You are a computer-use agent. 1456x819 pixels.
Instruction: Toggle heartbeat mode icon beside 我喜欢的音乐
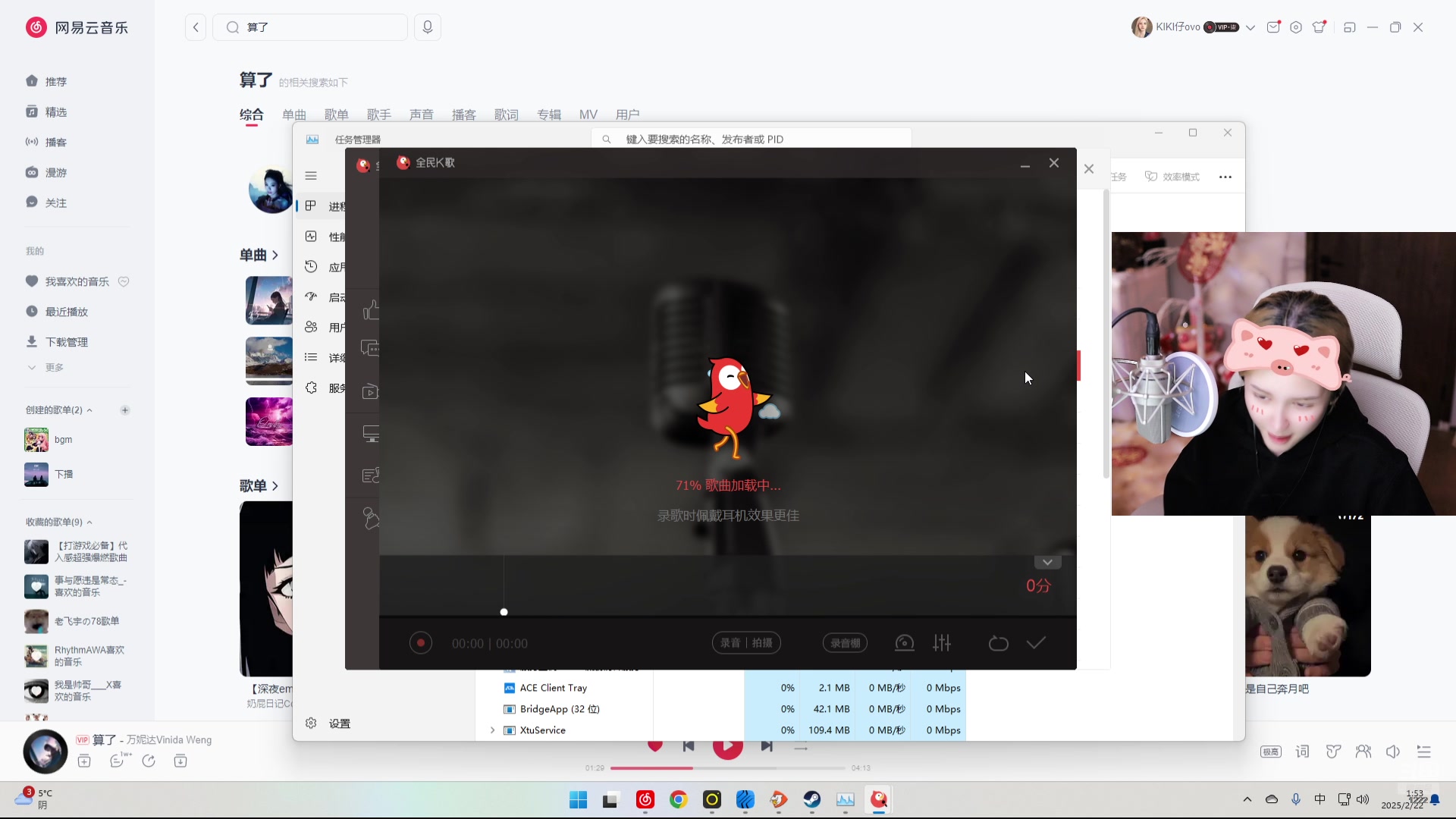point(124,281)
